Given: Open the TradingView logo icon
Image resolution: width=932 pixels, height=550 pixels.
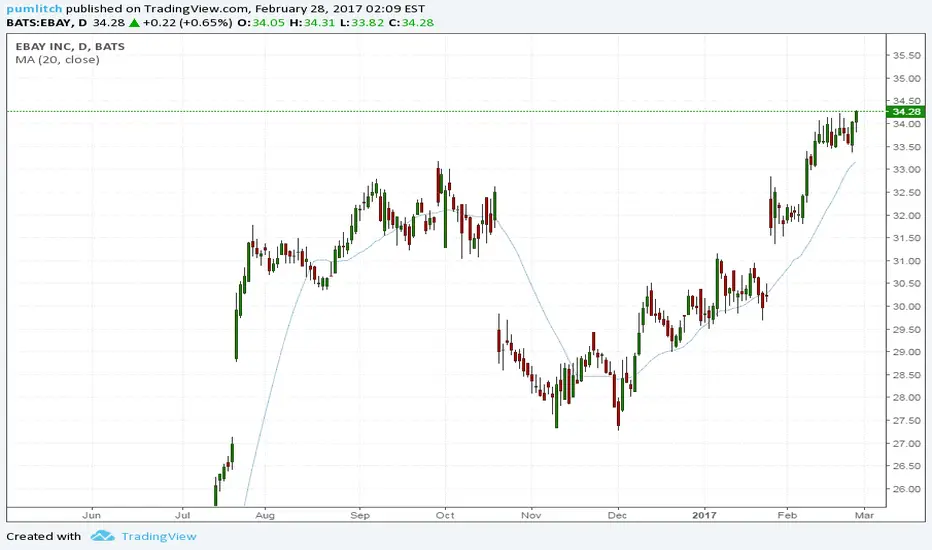Looking at the screenshot, I should pos(103,536).
